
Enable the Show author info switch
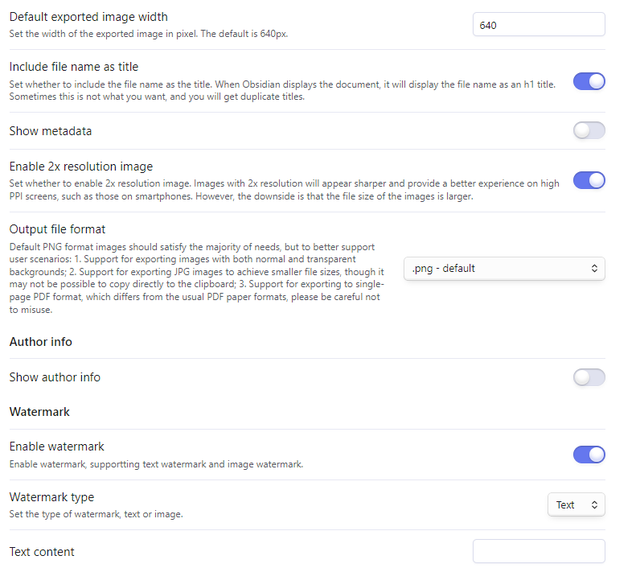pos(589,377)
